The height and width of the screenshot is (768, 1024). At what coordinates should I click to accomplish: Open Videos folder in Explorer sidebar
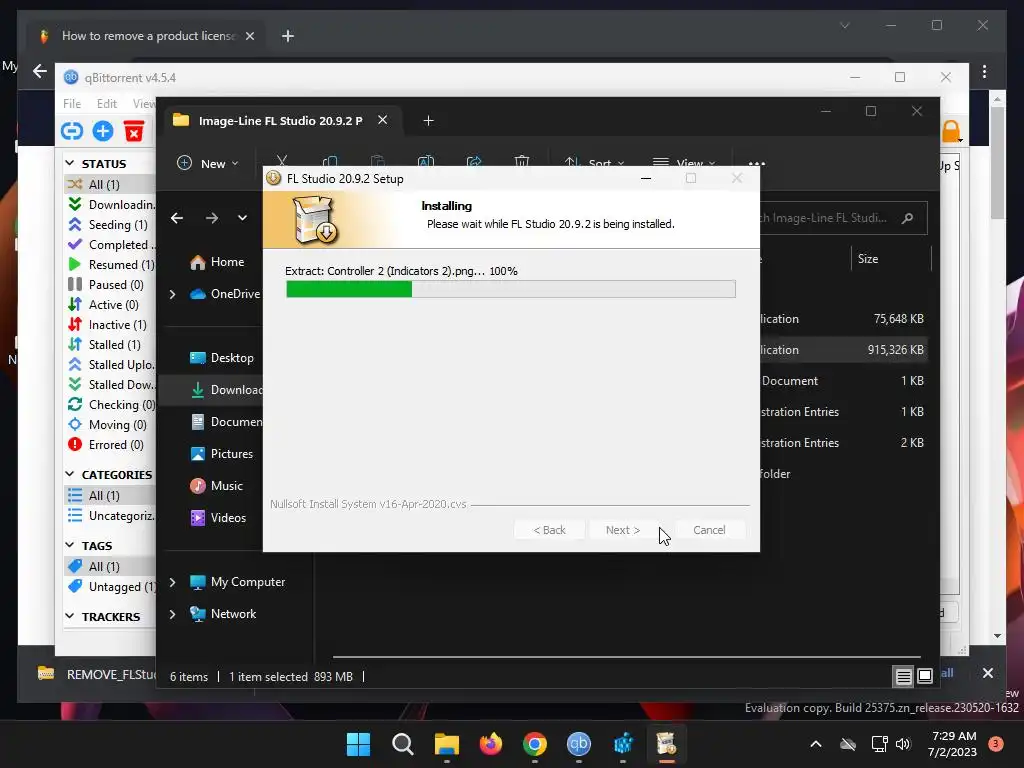(x=218, y=518)
